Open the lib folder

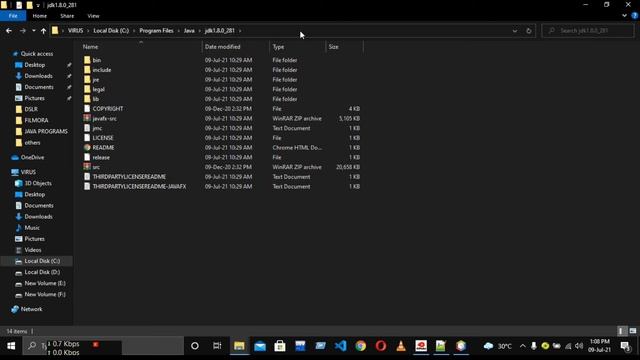96,99
